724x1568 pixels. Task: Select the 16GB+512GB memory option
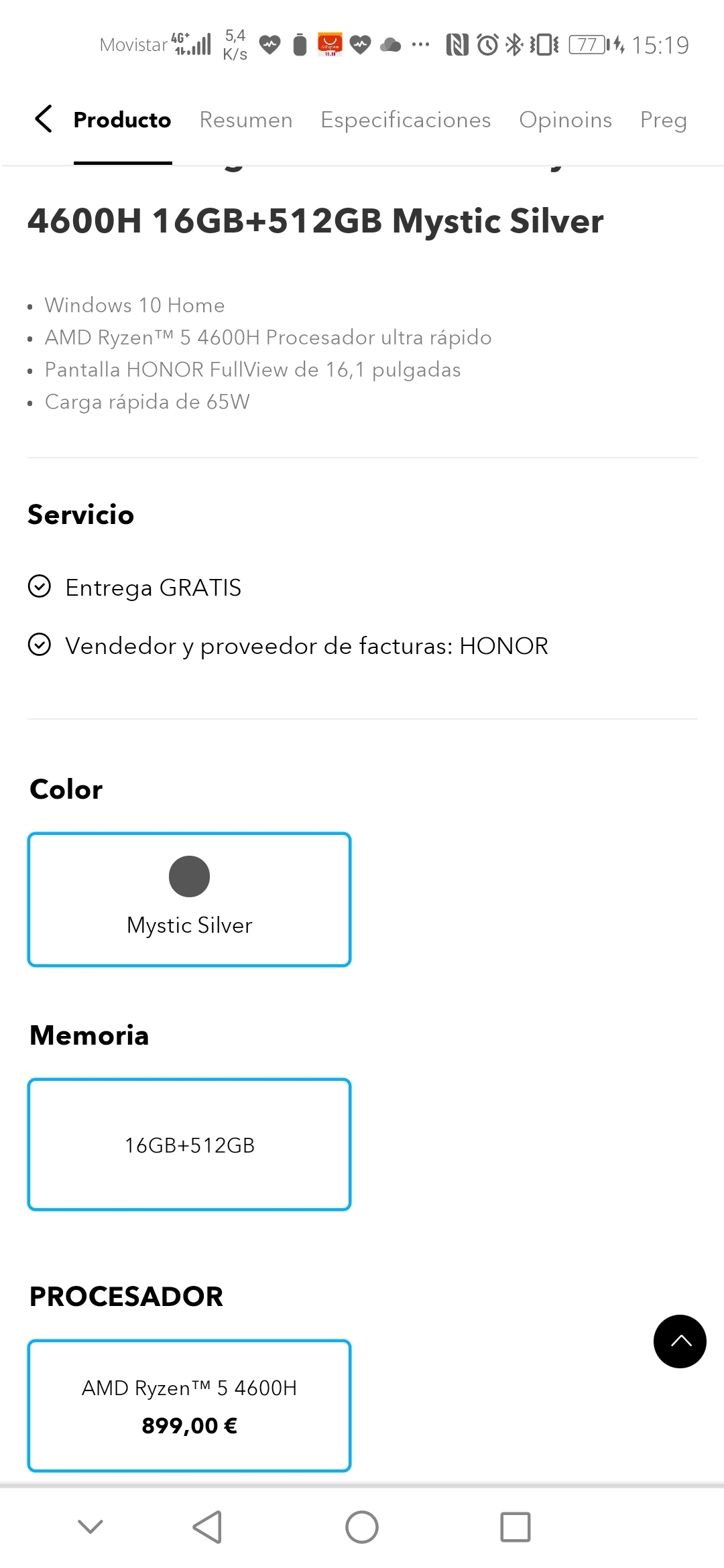189,1144
